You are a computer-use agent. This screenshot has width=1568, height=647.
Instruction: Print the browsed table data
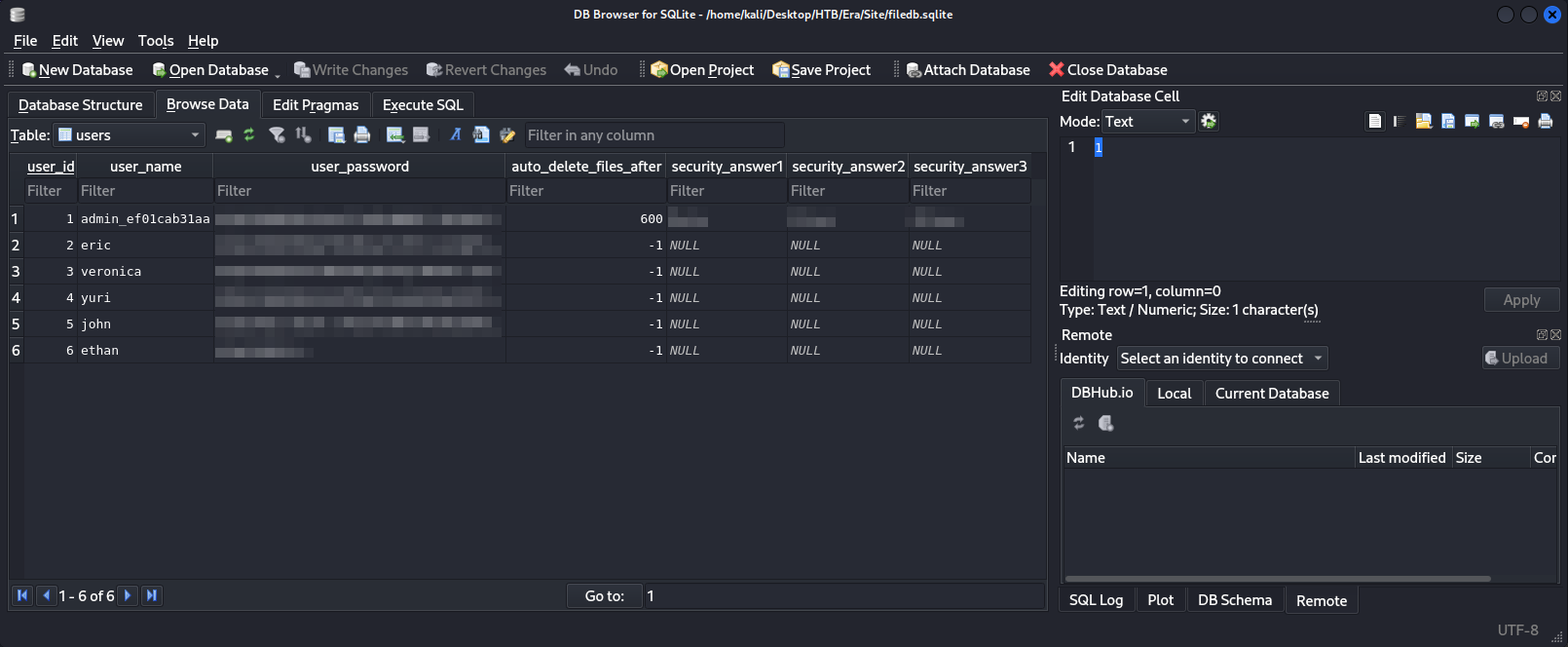click(x=362, y=135)
